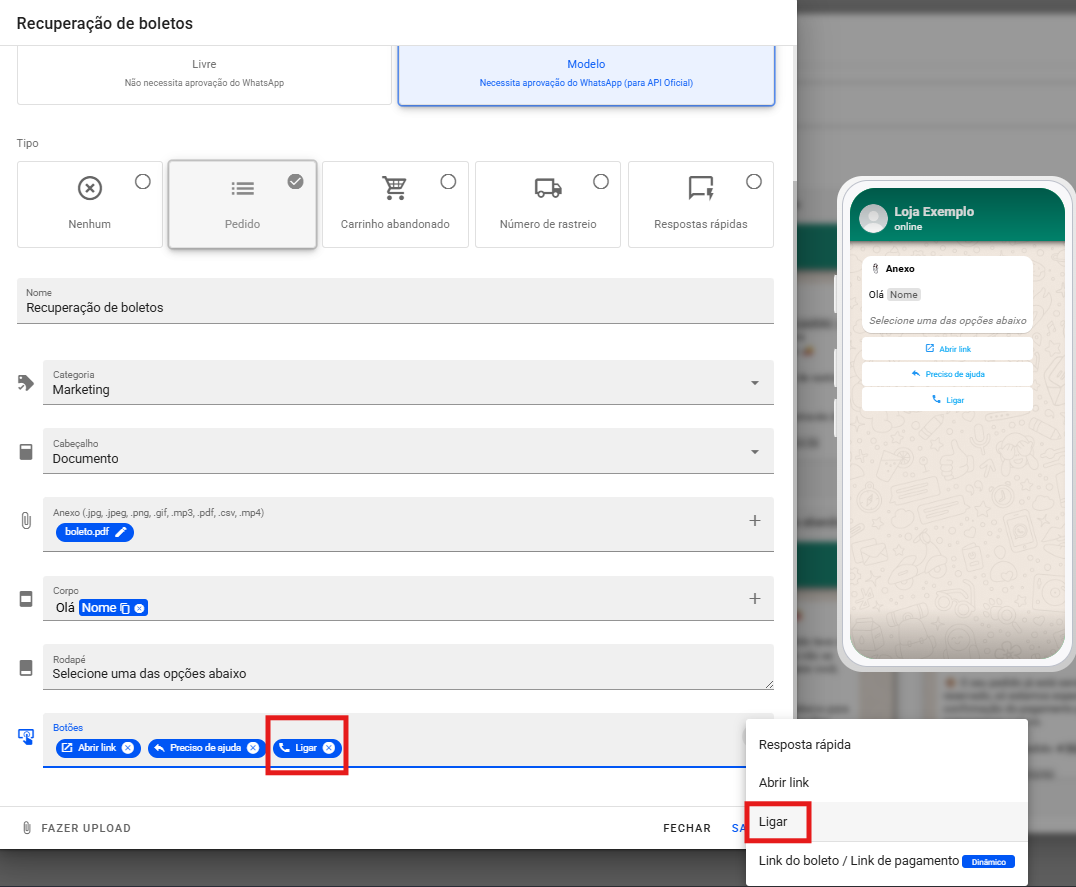Choose Resposta rápida from button menu
Viewport: 1076px width, 887px height.
click(x=805, y=745)
